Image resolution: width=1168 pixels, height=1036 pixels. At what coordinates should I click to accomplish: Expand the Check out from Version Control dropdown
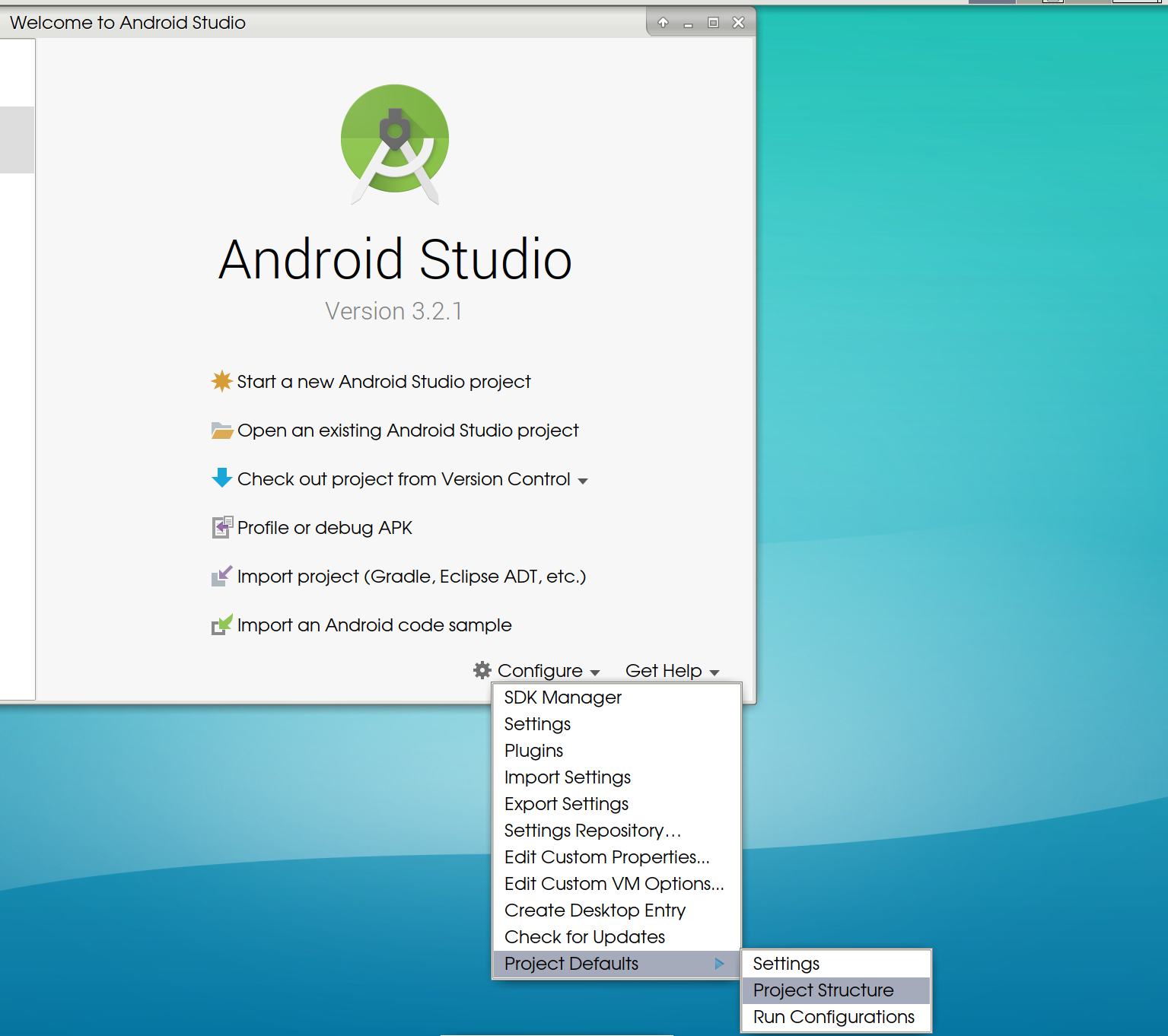click(583, 480)
